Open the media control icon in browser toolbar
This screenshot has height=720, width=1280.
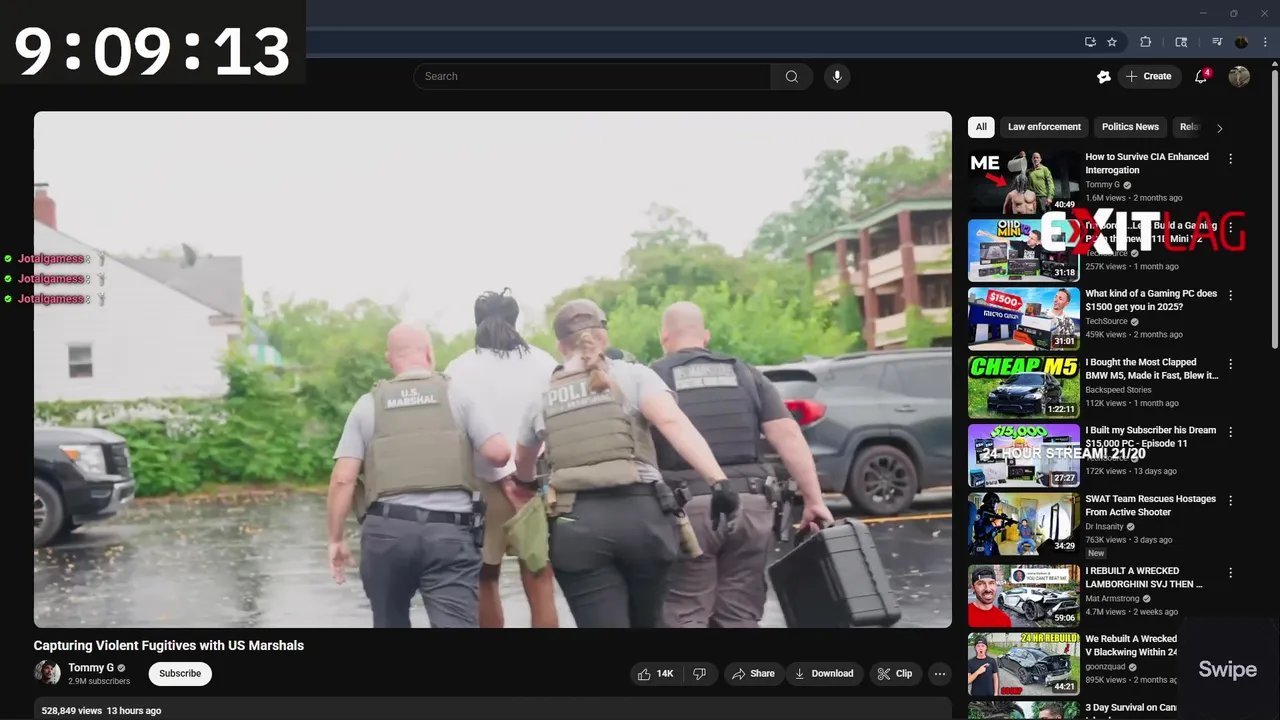point(1217,42)
